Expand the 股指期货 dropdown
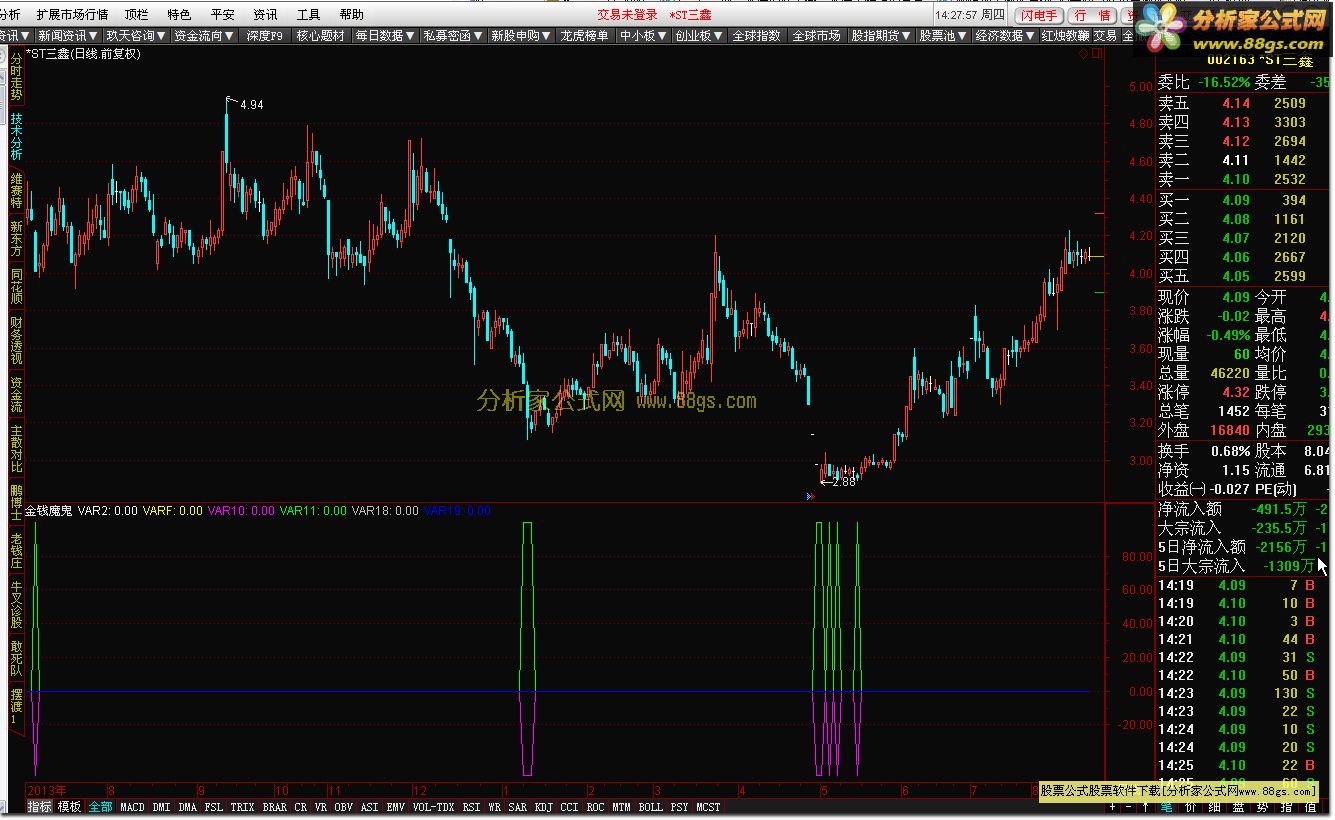The width and height of the screenshot is (1335, 820). pos(880,35)
